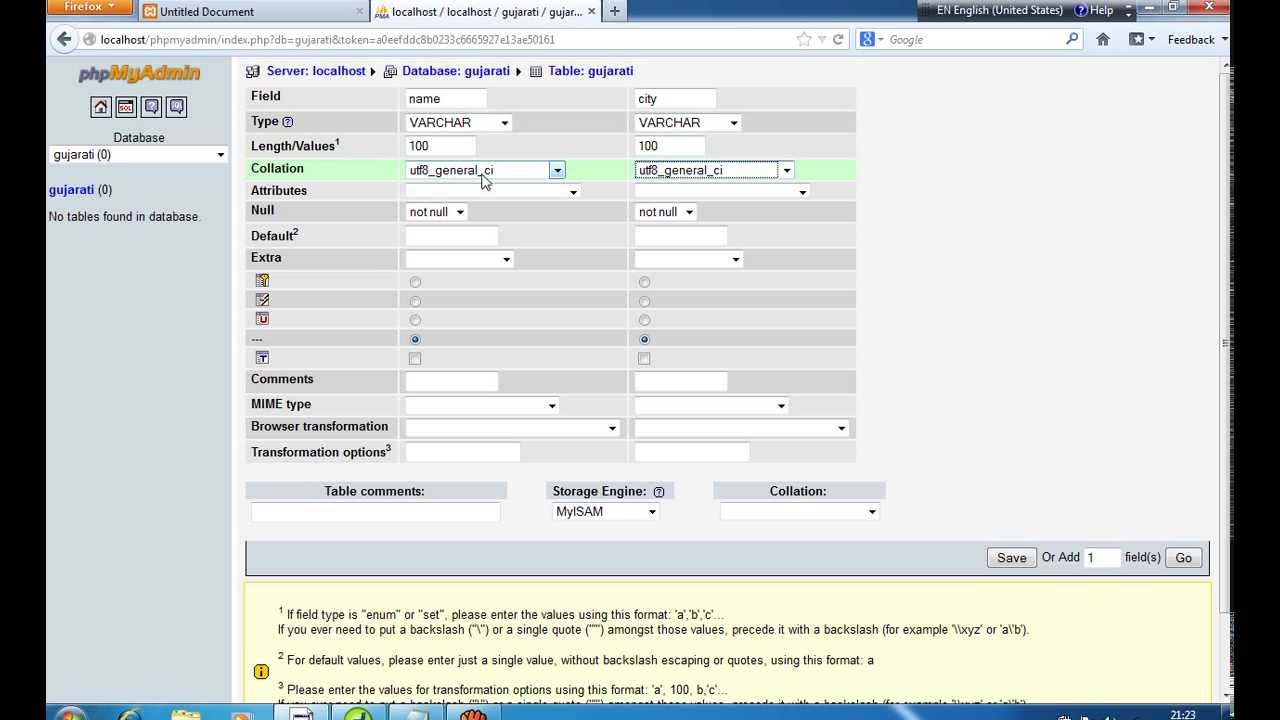The image size is (1280, 720).
Task: Click gujarati database link in sidebar
Action: pyautogui.click(x=71, y=190)
